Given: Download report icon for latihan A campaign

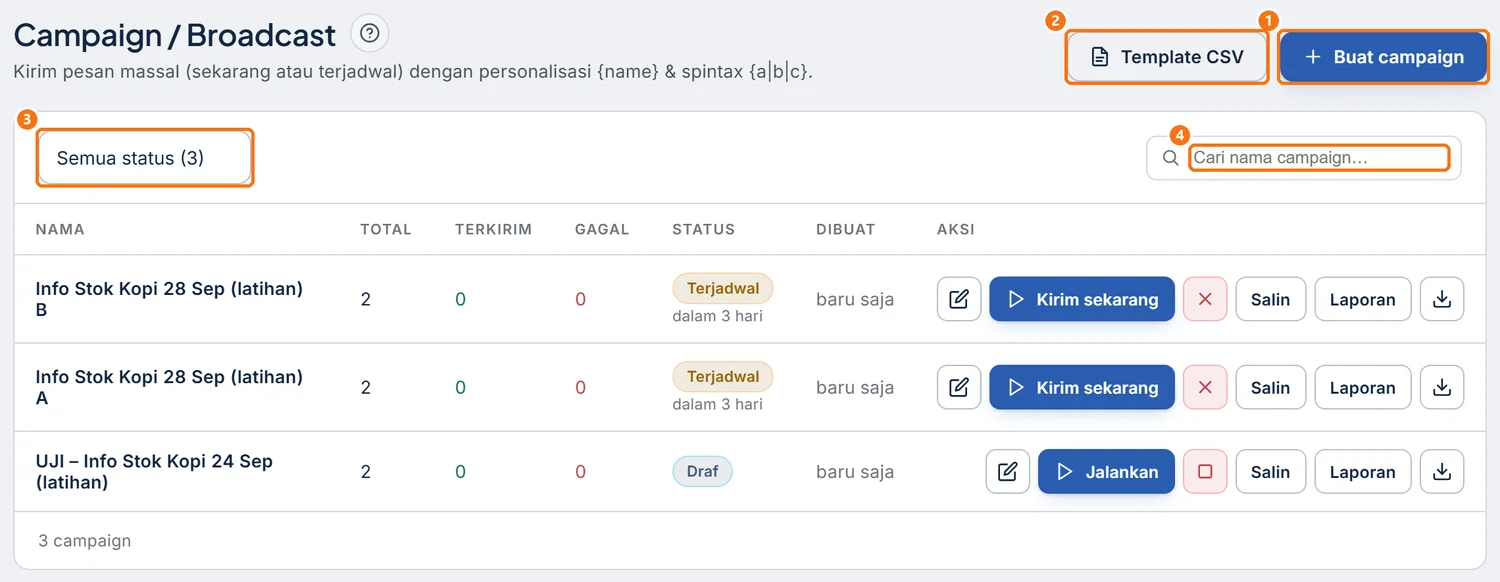Looking at the screenshot, I should 1441,387.
